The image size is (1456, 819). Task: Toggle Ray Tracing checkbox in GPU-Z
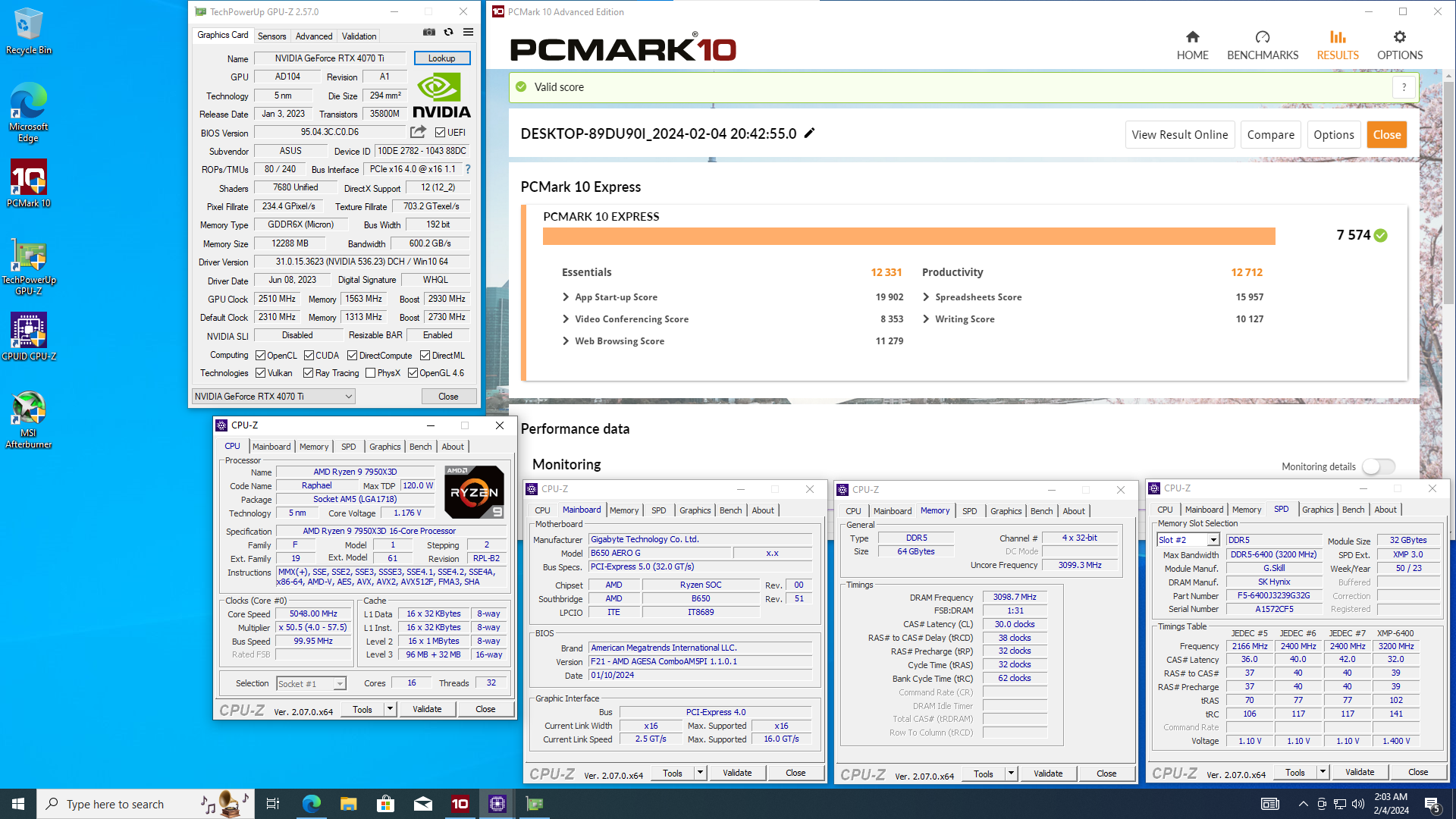pos(308,373)
